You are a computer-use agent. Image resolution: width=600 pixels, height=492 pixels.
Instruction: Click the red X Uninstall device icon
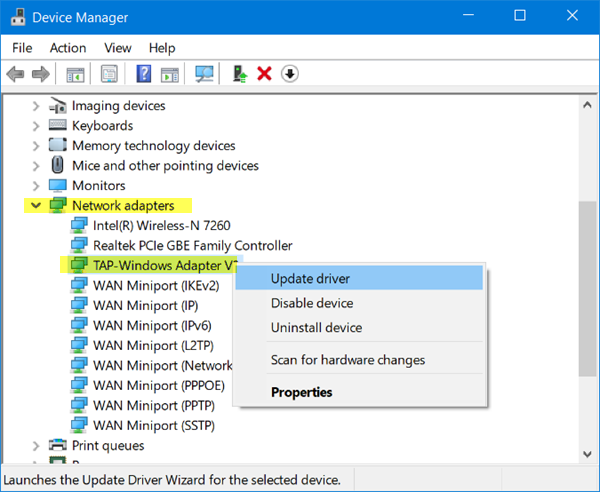265,74
